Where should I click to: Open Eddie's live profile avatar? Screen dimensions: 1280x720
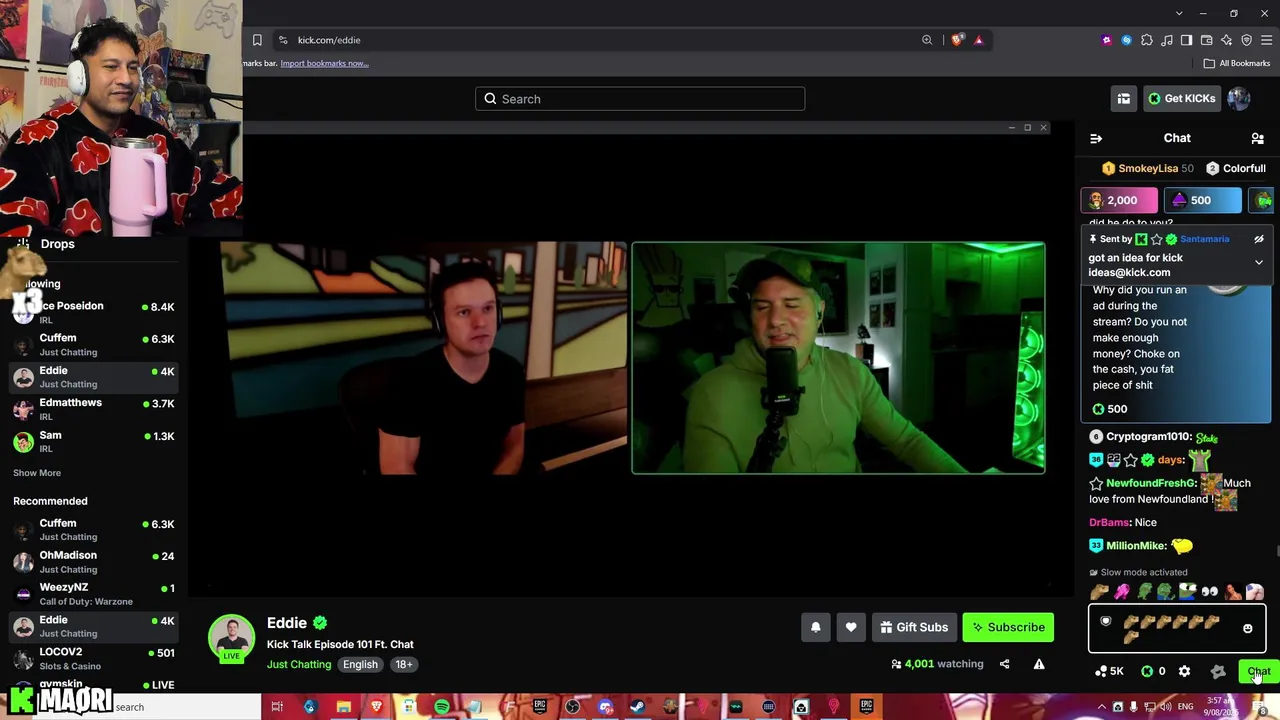coord(231,638)
